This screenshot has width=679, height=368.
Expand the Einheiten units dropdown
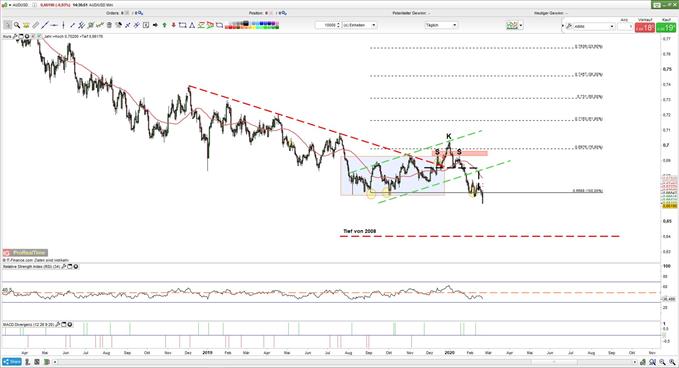coord(359,25)
